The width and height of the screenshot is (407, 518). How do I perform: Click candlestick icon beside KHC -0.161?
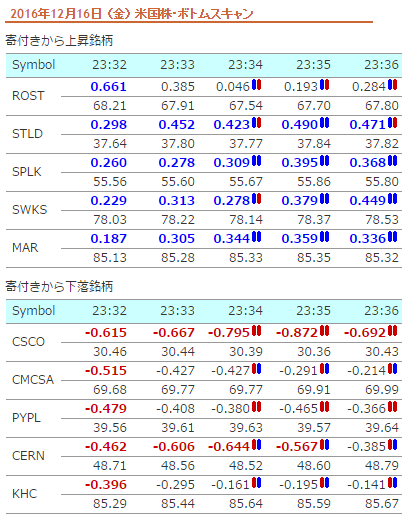(256, 483)
